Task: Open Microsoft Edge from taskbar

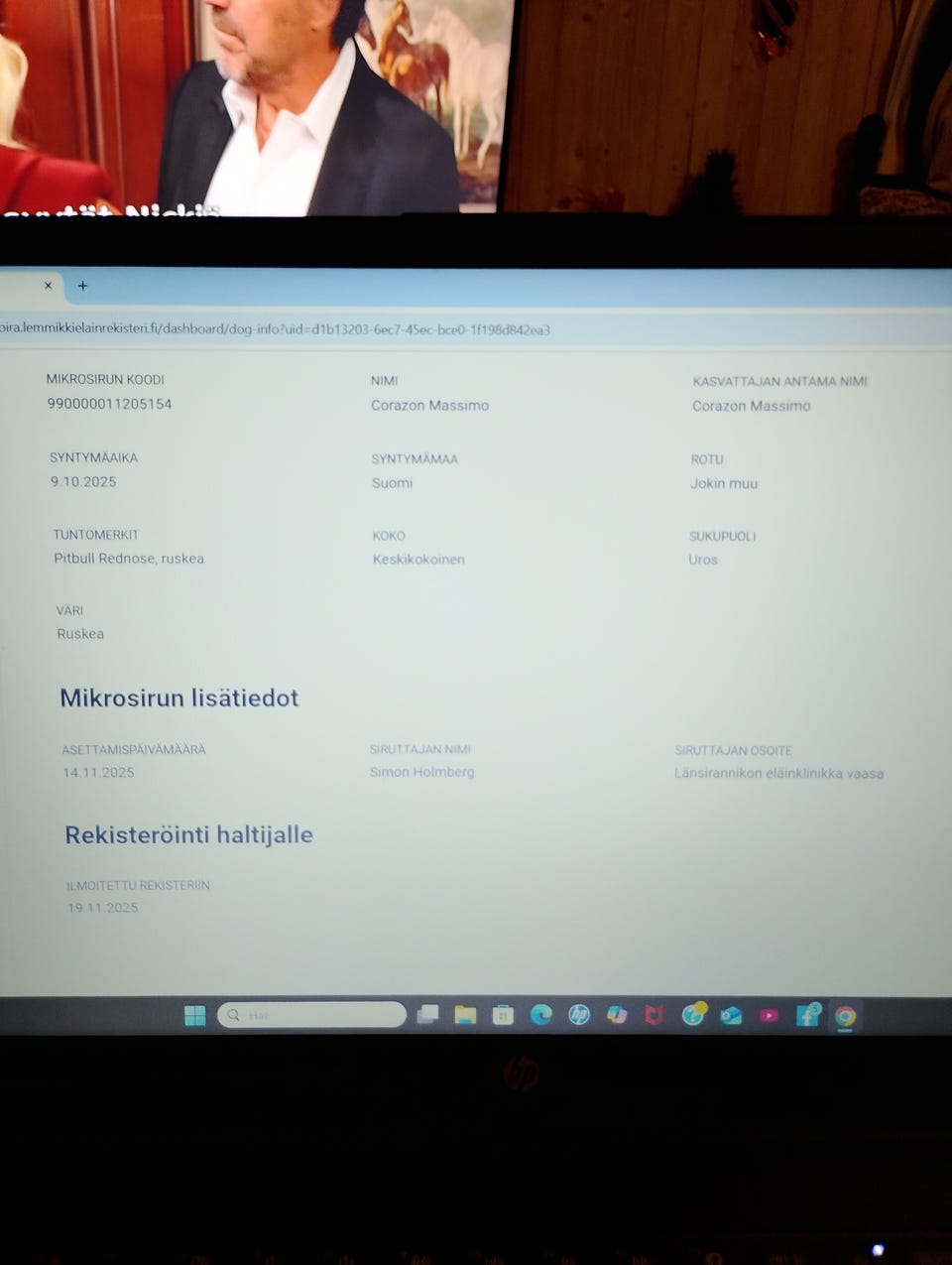Action: pos(540,1014)
